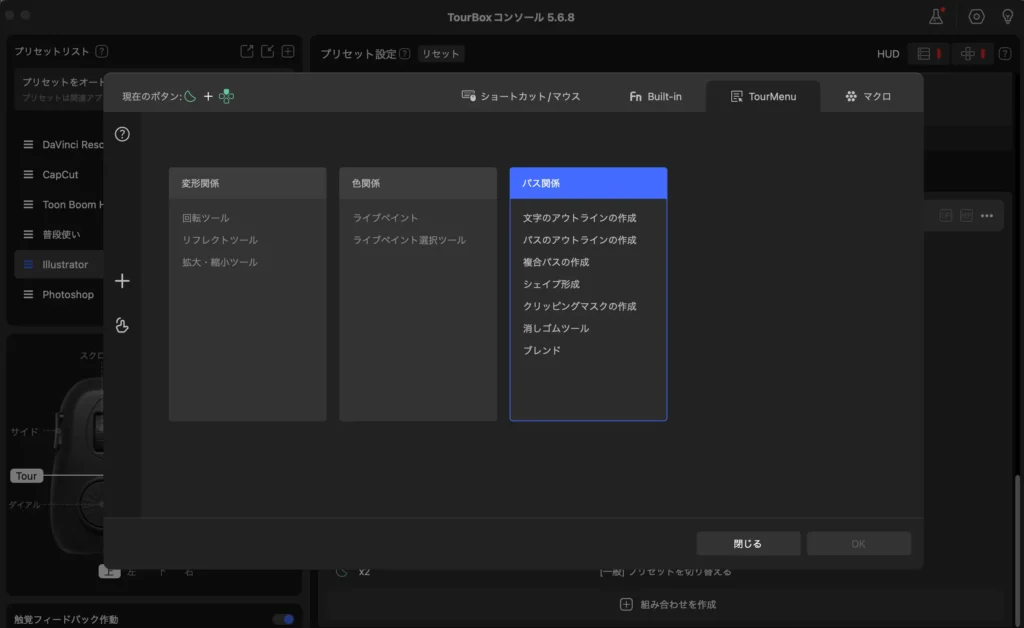Click the 閉じる button

pyautogui.click(x=747, y=543)
